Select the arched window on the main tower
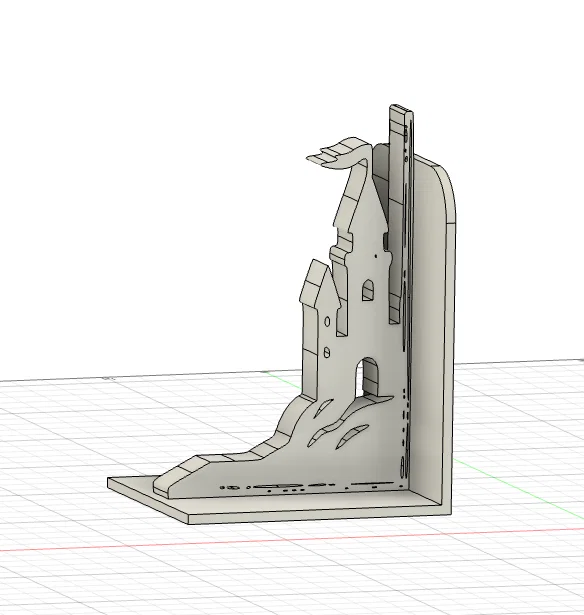584x615 pixels. 368,290
